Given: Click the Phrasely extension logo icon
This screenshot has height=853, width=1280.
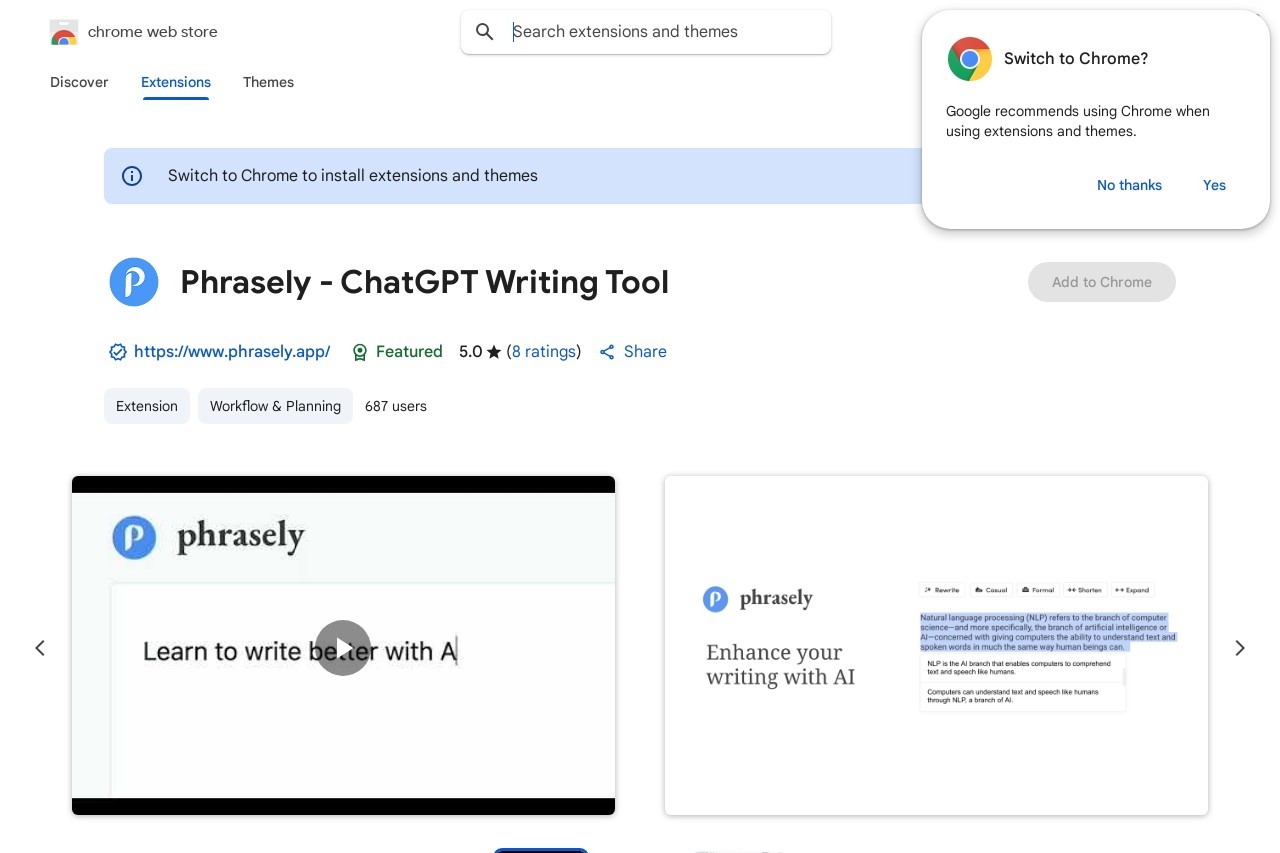Looking at the screenshot, I should point(134,282).
